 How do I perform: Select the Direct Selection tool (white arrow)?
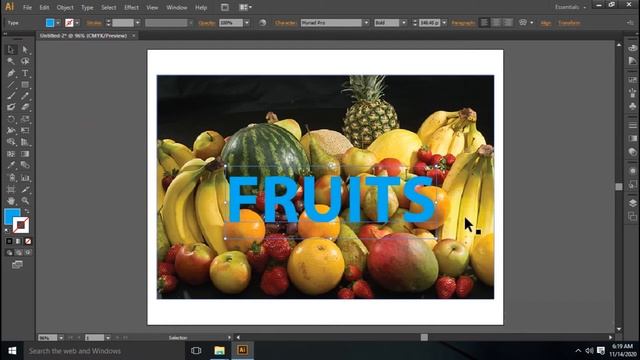[x=25, y=49]
